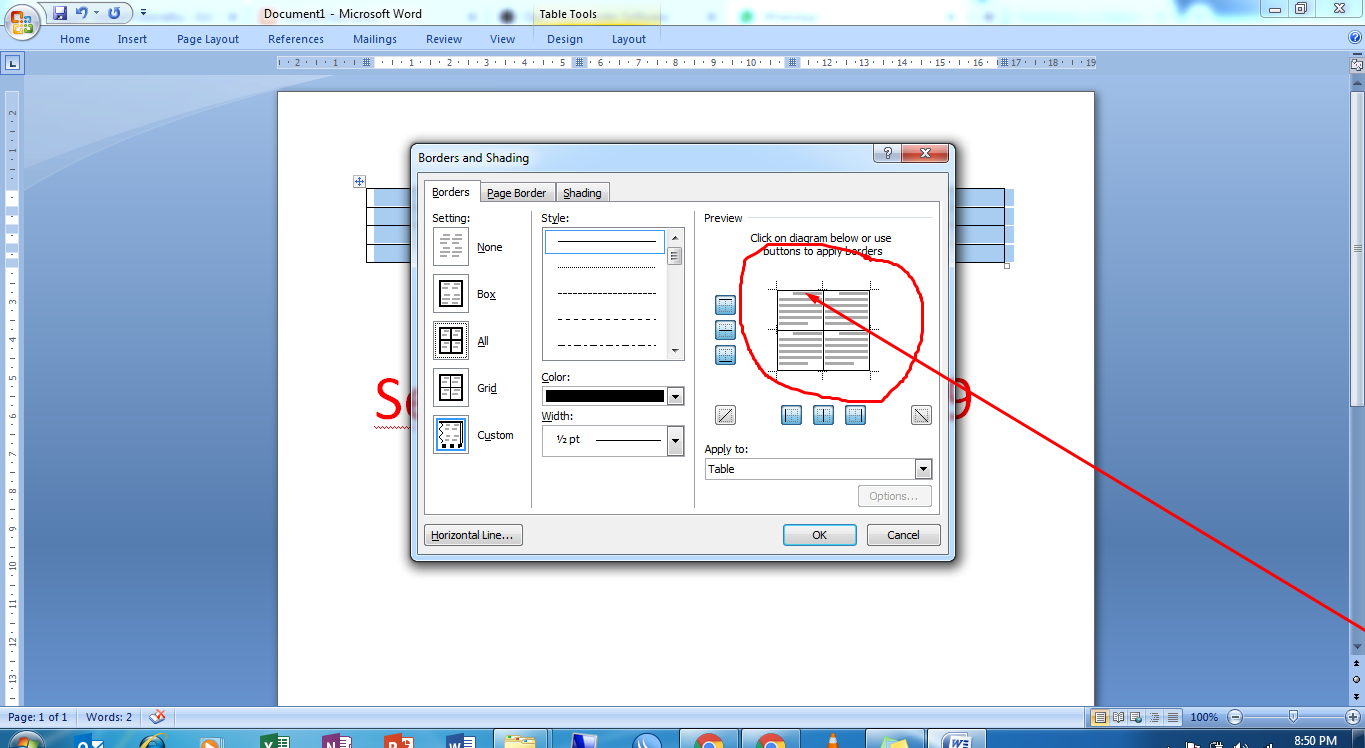Click the dialog's question mark help button
Screen dimensions: 1365x748
pyautogui.click(x=886, y=153)
